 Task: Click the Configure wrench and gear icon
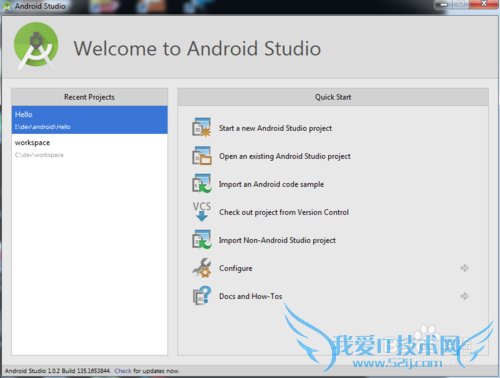click(x=202, y=268)
